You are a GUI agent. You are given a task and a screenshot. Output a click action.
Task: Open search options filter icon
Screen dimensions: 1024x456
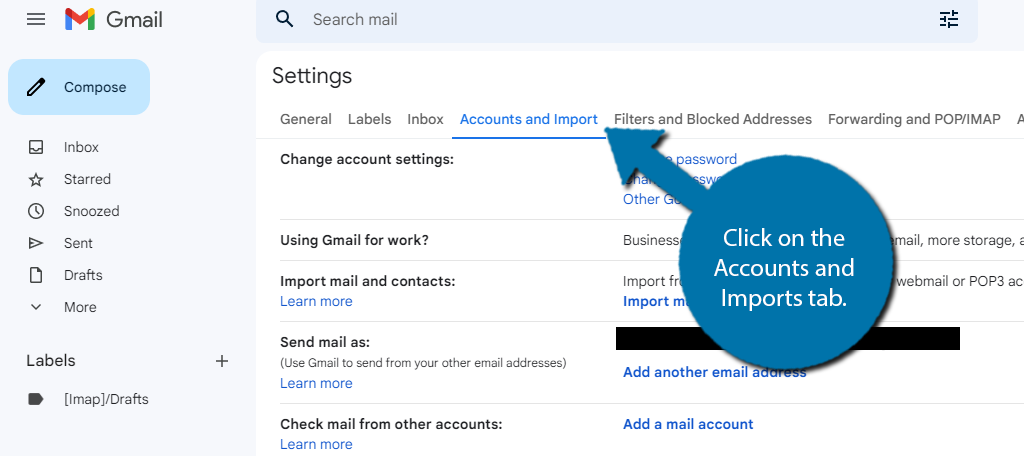(949, 20)
